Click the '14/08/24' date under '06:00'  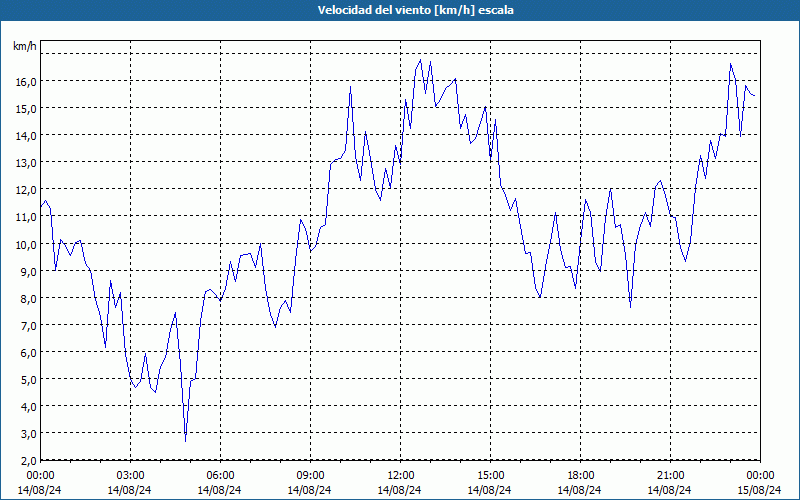(x=220, y=490)
